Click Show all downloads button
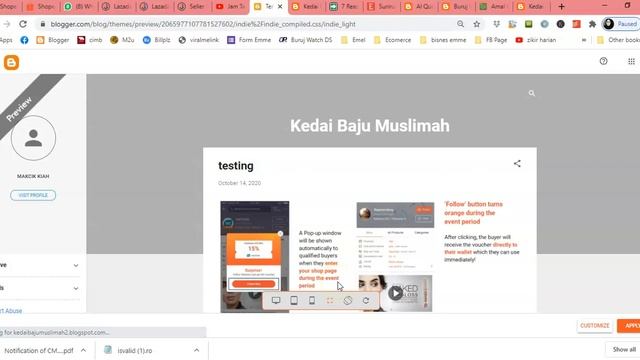The width and height of the screenshot is (640, 360). coord(623,349)
